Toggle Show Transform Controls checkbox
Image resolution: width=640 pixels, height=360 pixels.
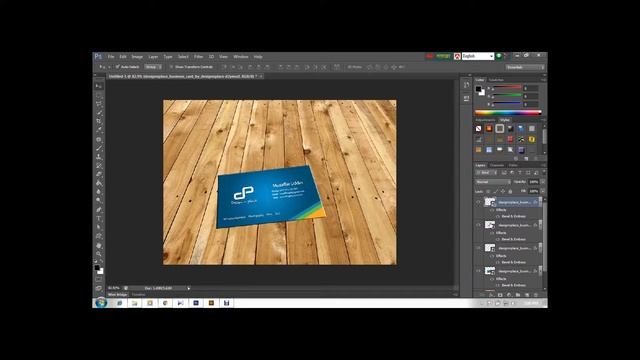point(171,67)
